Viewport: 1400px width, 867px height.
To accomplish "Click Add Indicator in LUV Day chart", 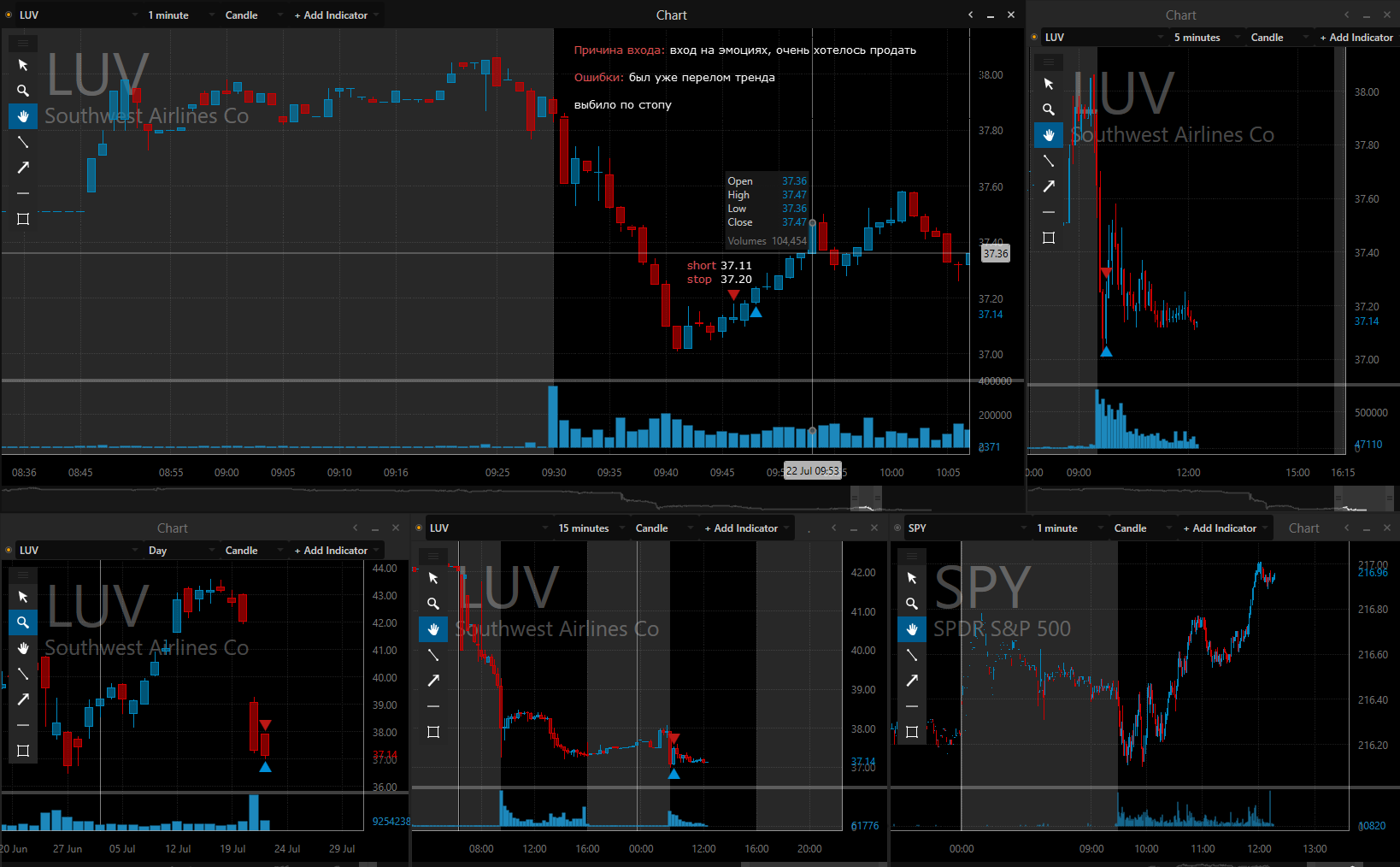I will (336, 551).
